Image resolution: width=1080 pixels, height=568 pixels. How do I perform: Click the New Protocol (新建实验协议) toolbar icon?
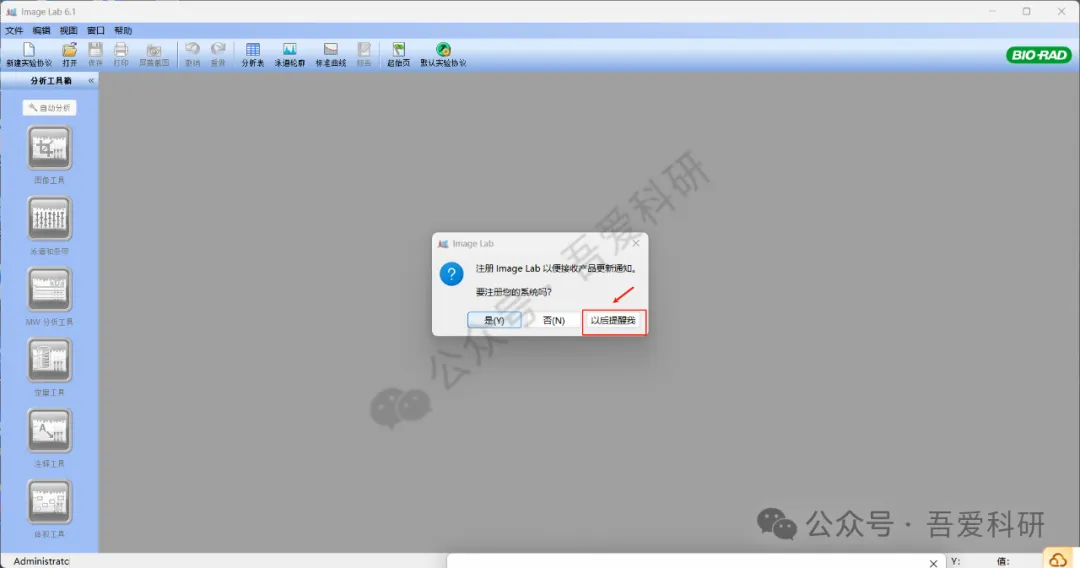point(29,50)
